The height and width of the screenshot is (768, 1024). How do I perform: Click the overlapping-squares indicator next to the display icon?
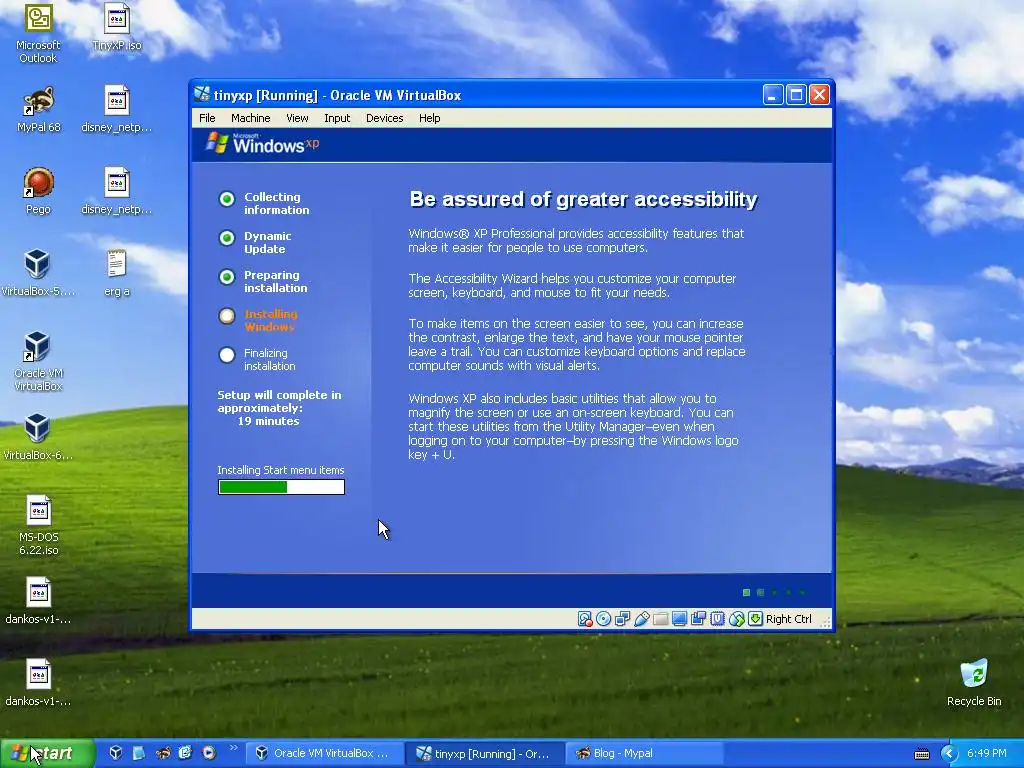698,618
